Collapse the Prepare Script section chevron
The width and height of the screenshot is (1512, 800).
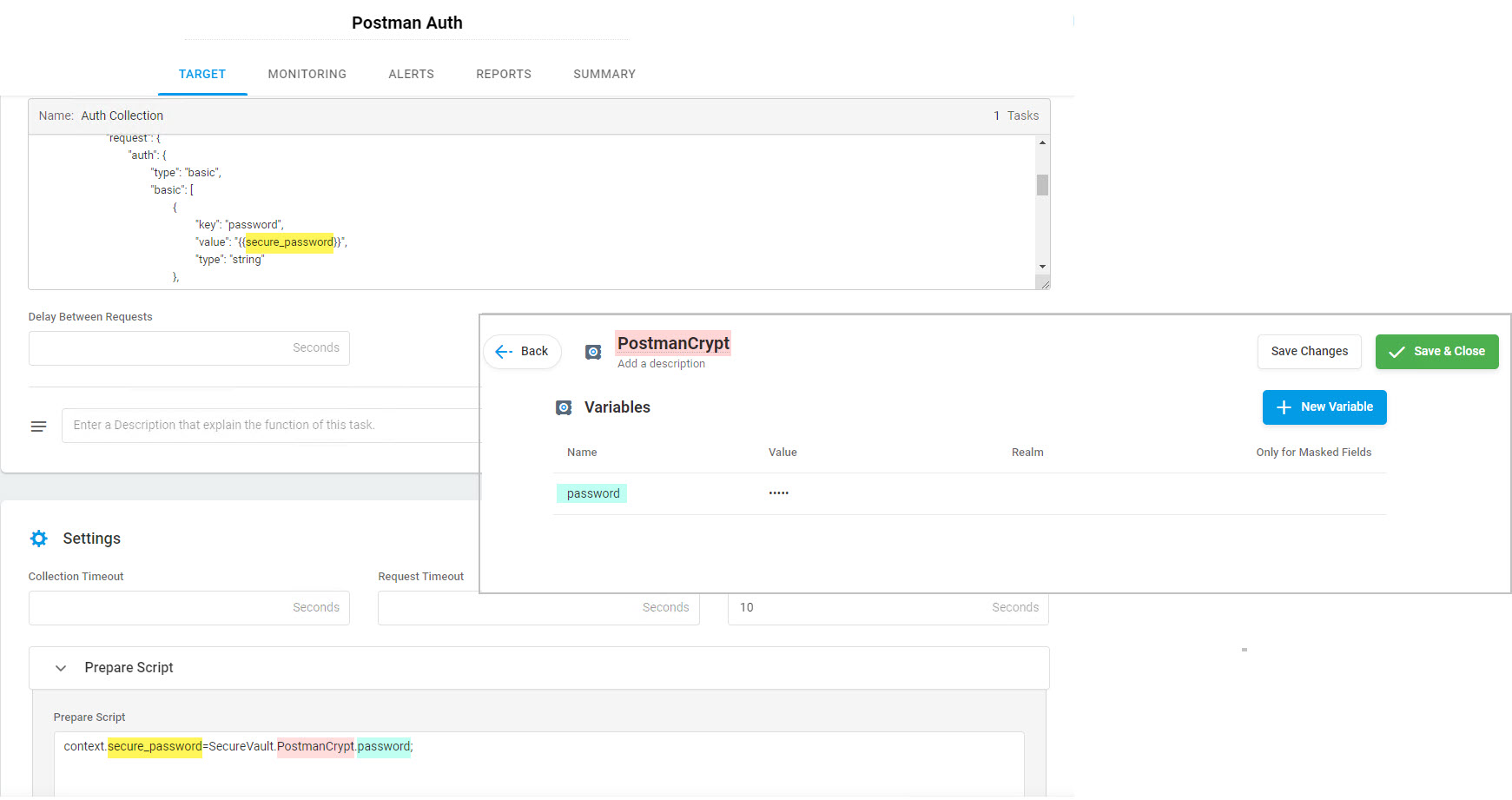click(x=61, y=668)
